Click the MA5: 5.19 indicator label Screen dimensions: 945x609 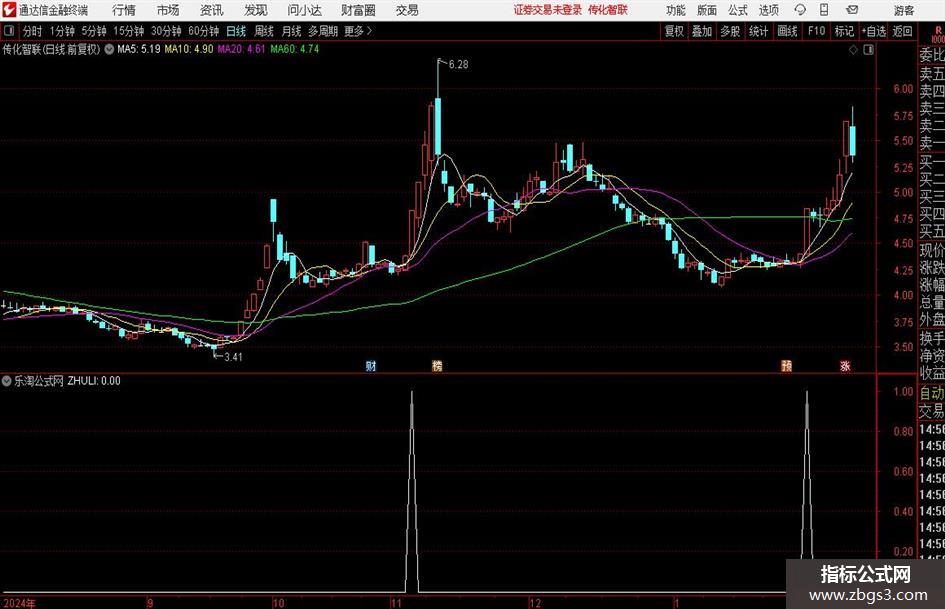click(139, 49)
